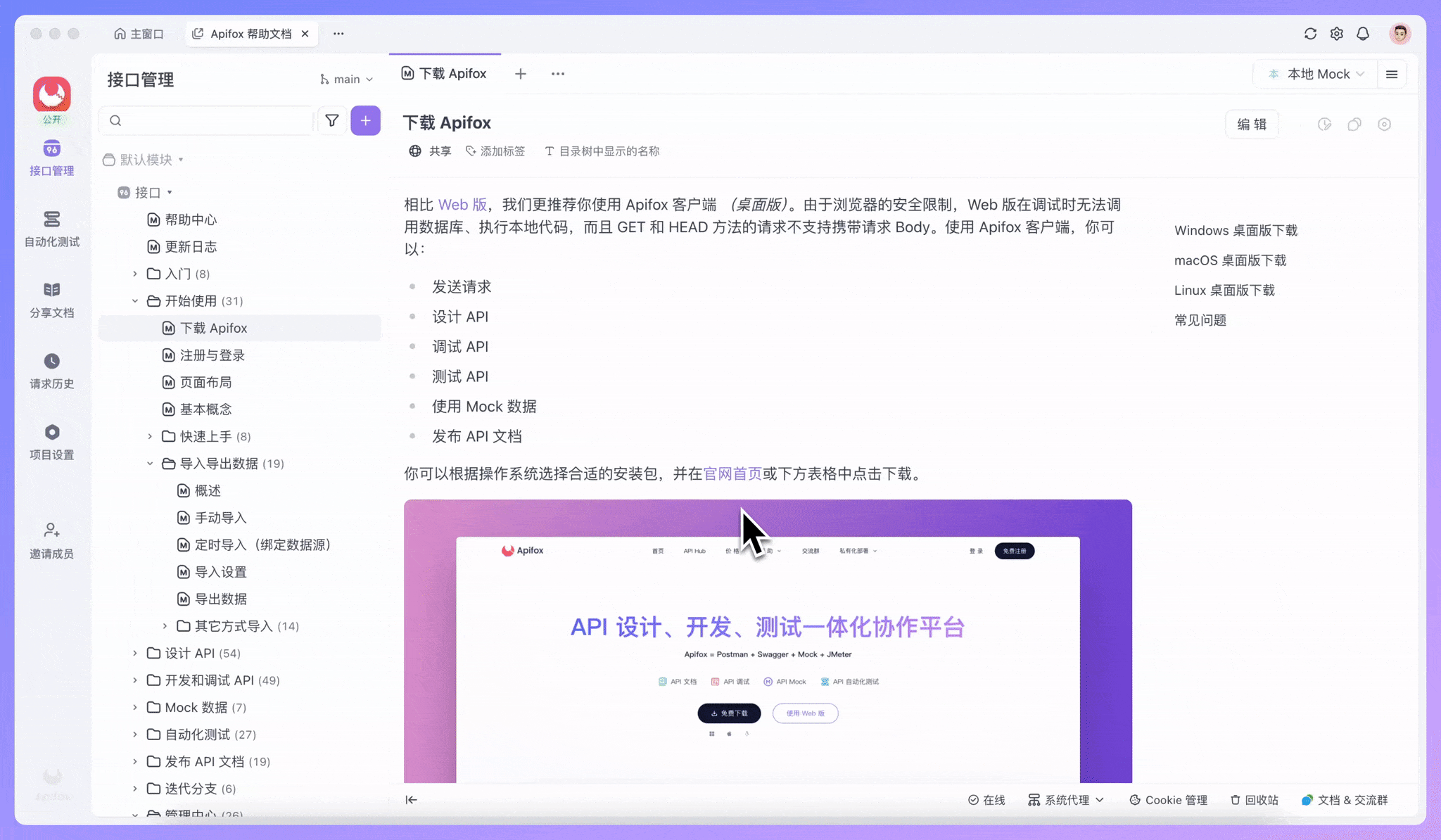1441x840 pixels.
Task: Switch to the 主窗口 tab
Action: click(x=139, y=33)
